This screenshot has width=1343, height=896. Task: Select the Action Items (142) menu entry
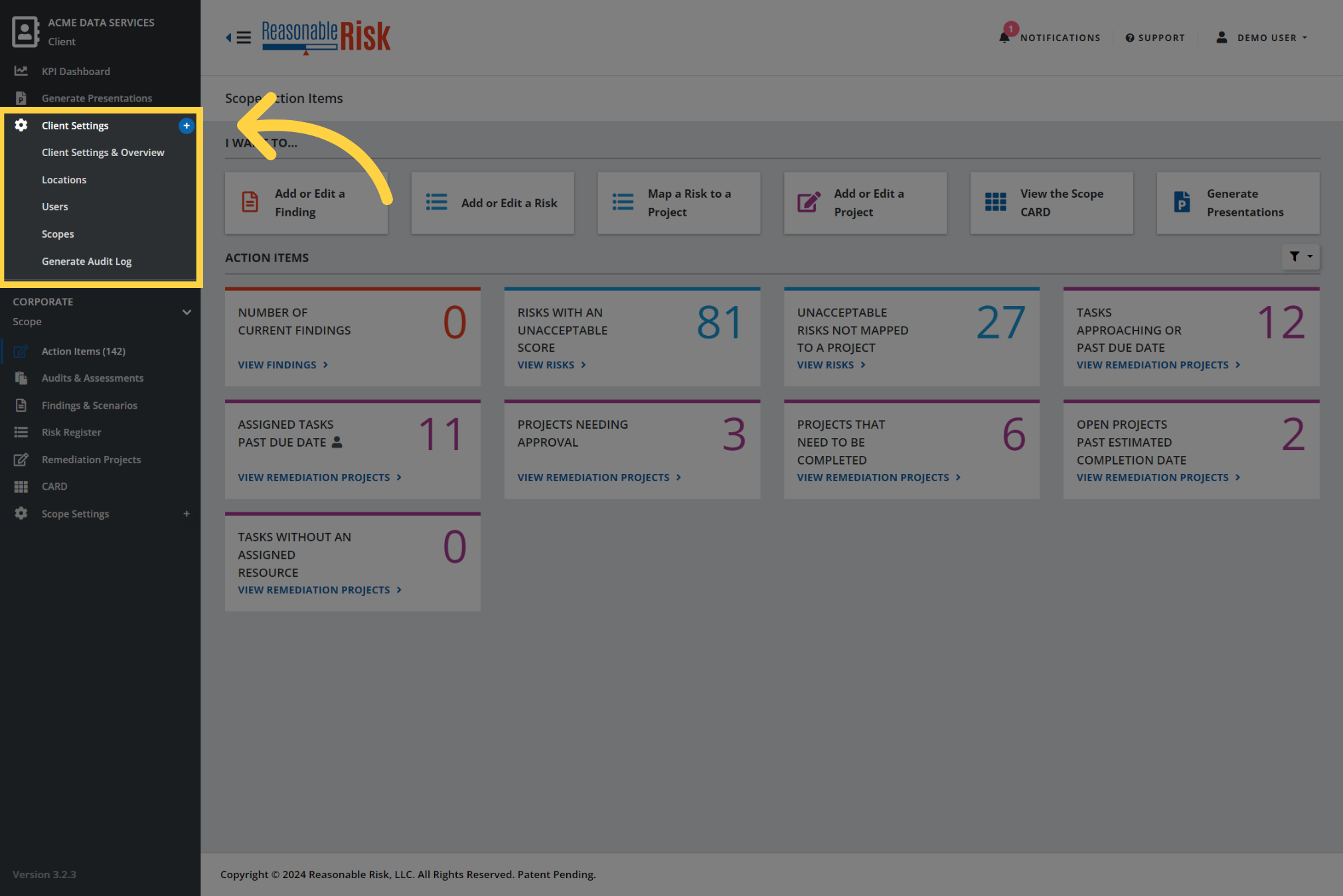(84, 351)
